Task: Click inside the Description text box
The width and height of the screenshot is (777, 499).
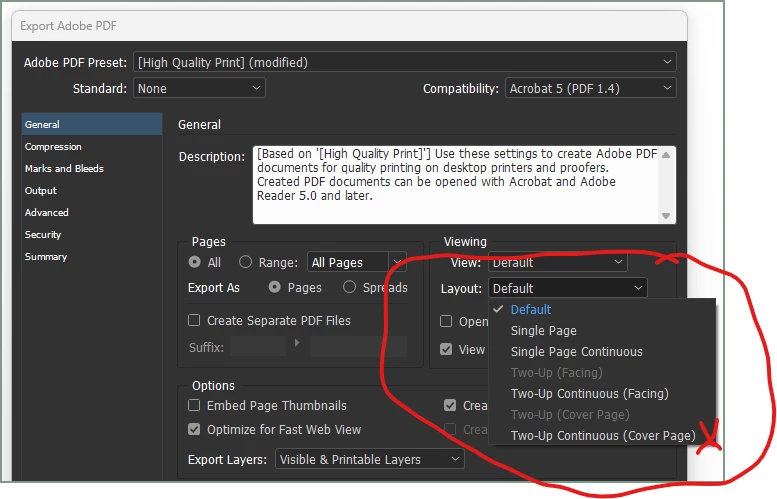Action: click(x=456, y=185)
